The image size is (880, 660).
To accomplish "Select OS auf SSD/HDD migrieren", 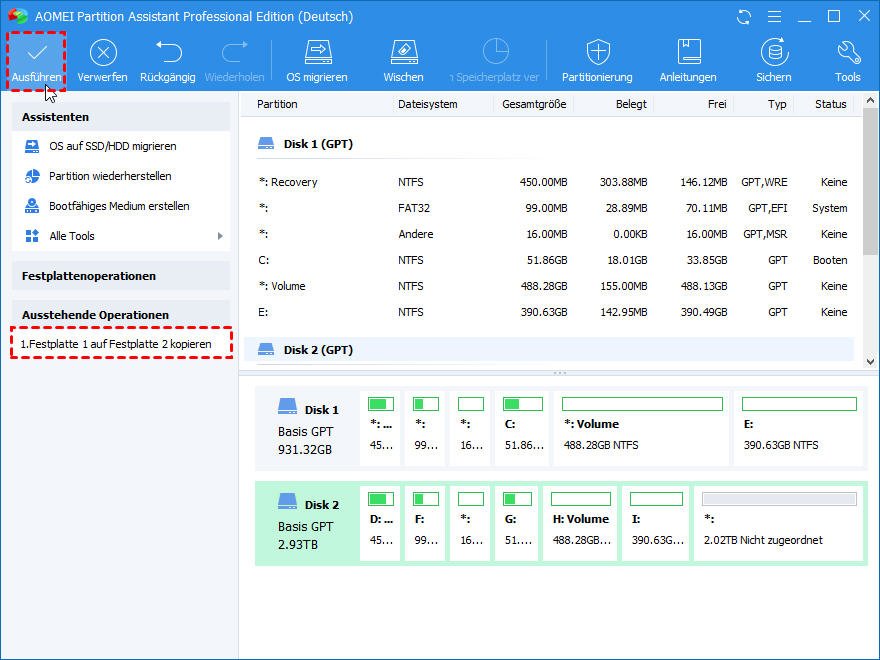I will [112, 146].
